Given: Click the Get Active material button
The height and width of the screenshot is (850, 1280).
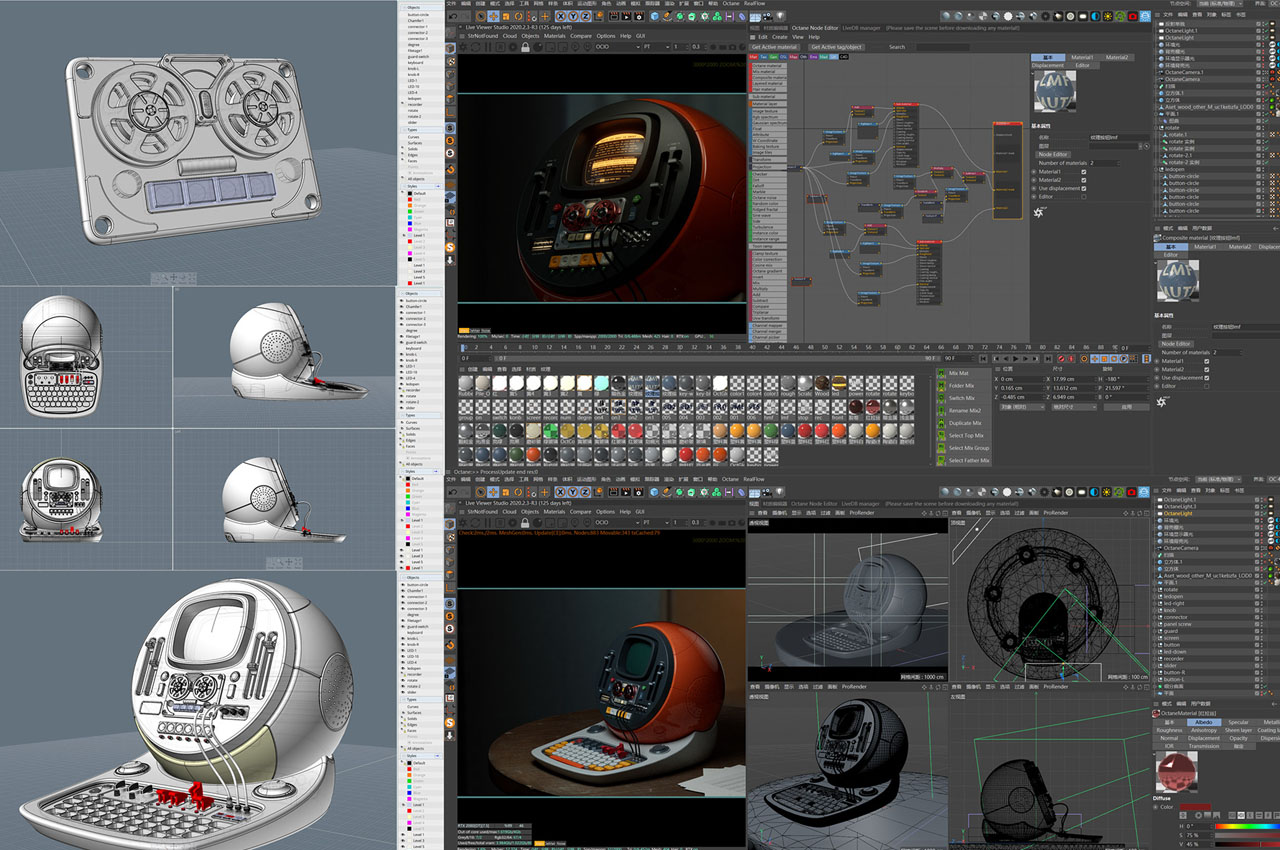Looking at the screenshot, I should pos(775,47).
